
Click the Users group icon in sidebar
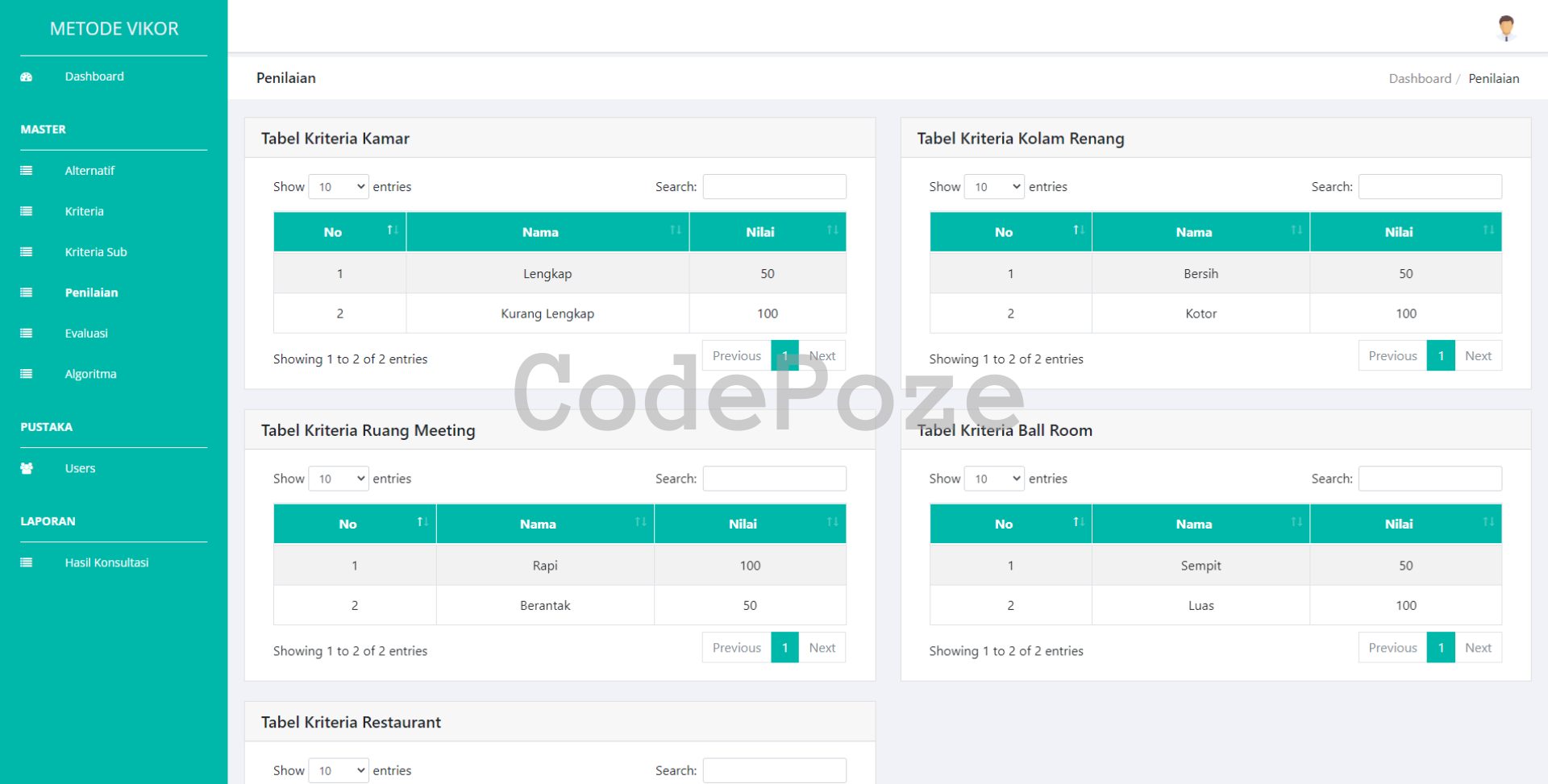pyautogui.click(x=27, y=469)
